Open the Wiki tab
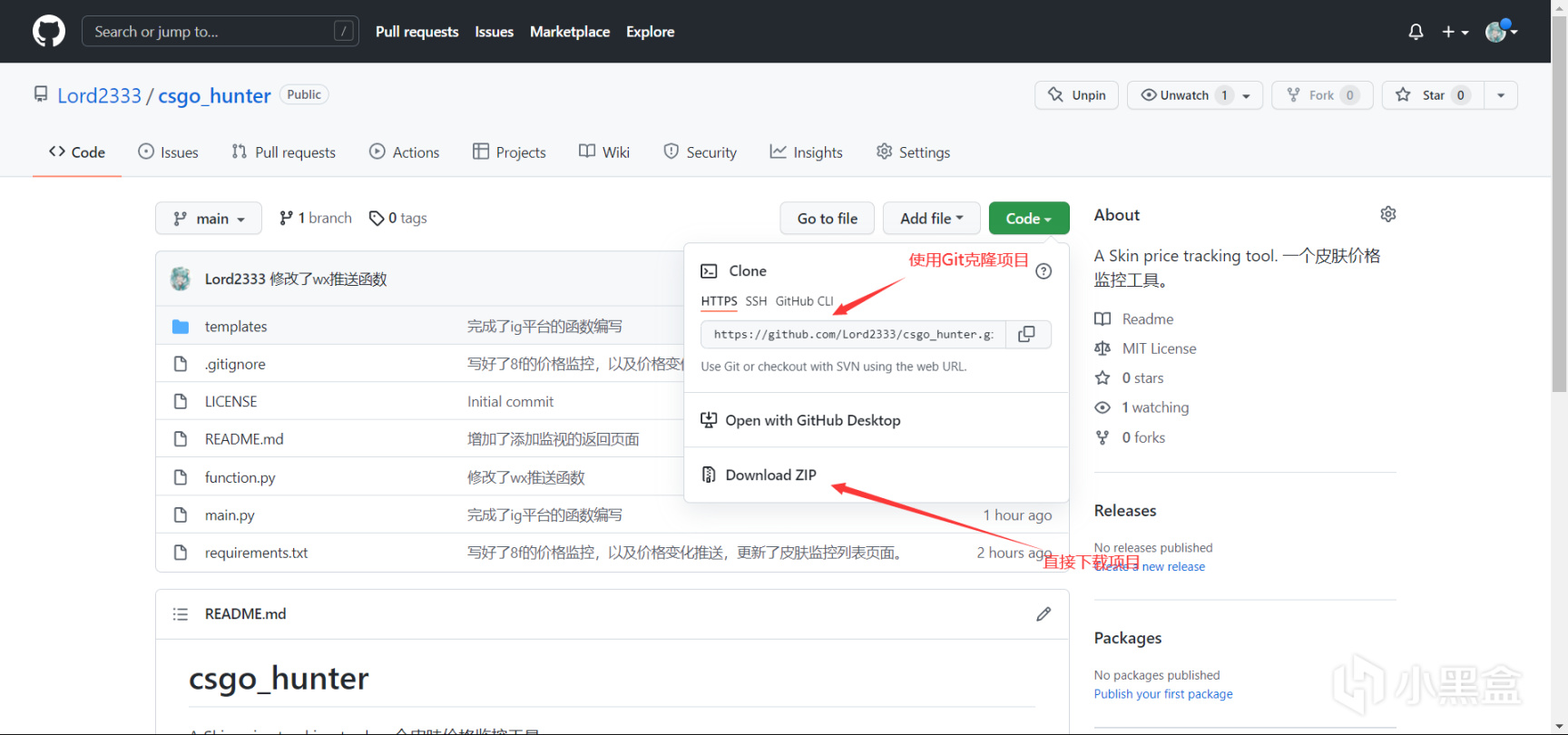 pos(604,152)
